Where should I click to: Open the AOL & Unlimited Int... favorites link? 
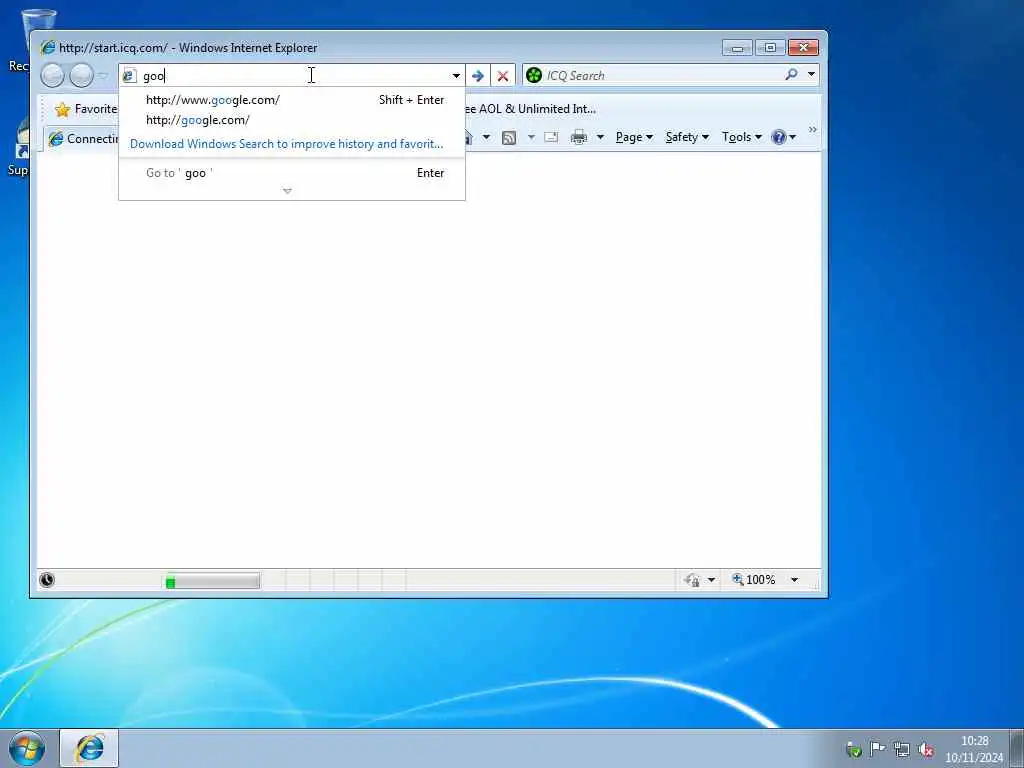(x=530, y=109)
